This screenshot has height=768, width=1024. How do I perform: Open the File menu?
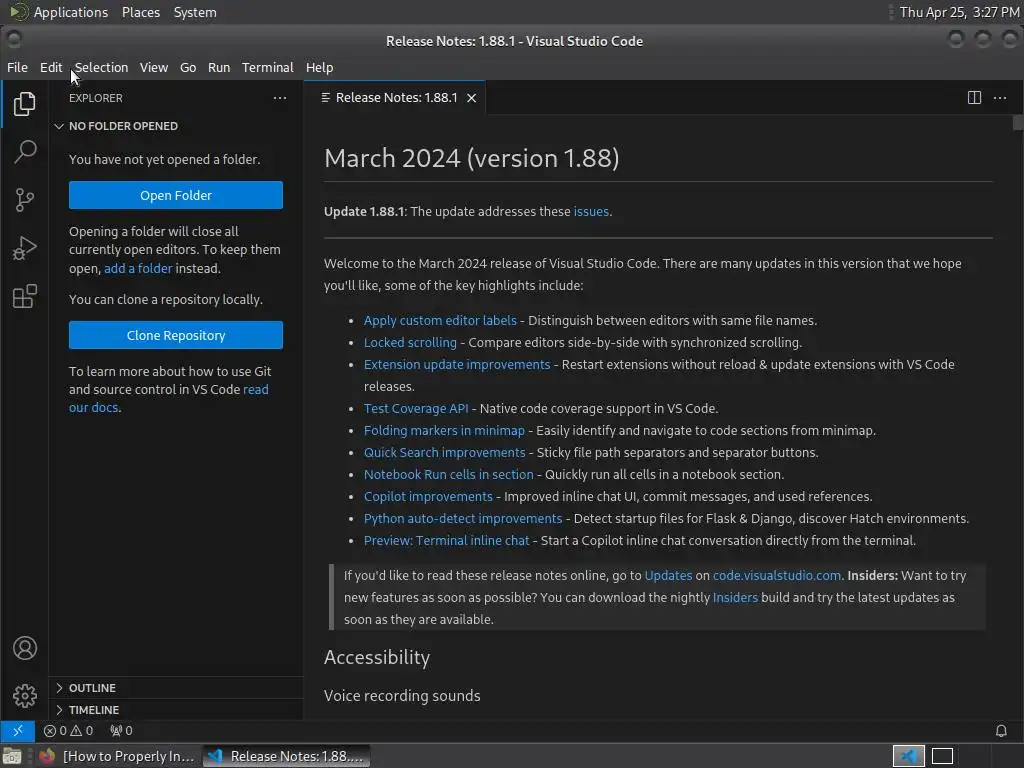[x=17, y=67]
